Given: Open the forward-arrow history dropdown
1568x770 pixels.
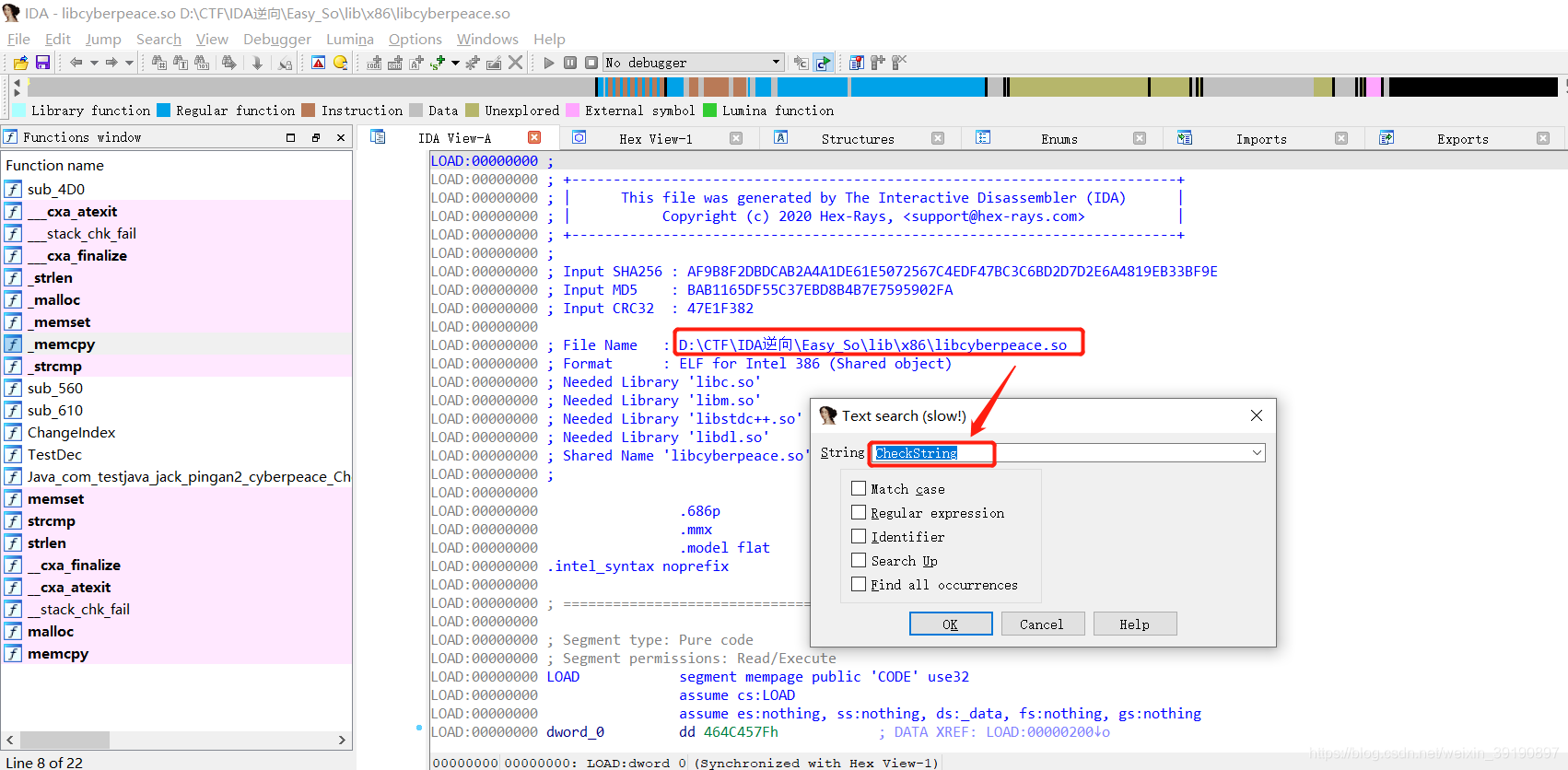Looking at the screenshot, I should click(x=129, y=63).
